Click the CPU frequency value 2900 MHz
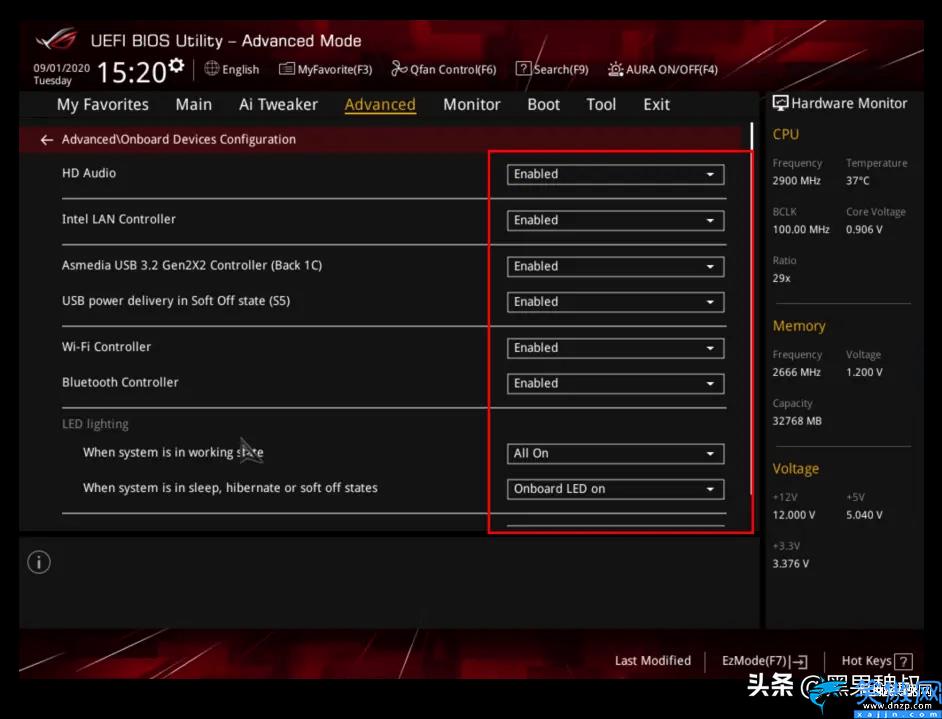 coord(797,181)
